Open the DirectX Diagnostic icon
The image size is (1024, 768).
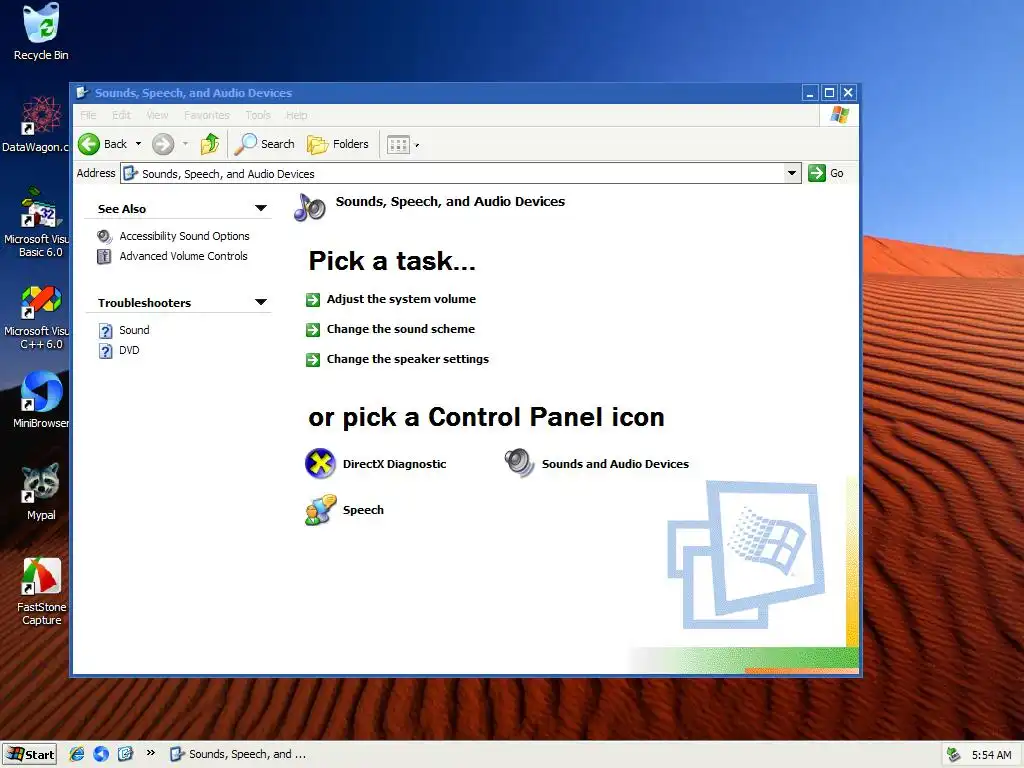pos(320,464)
